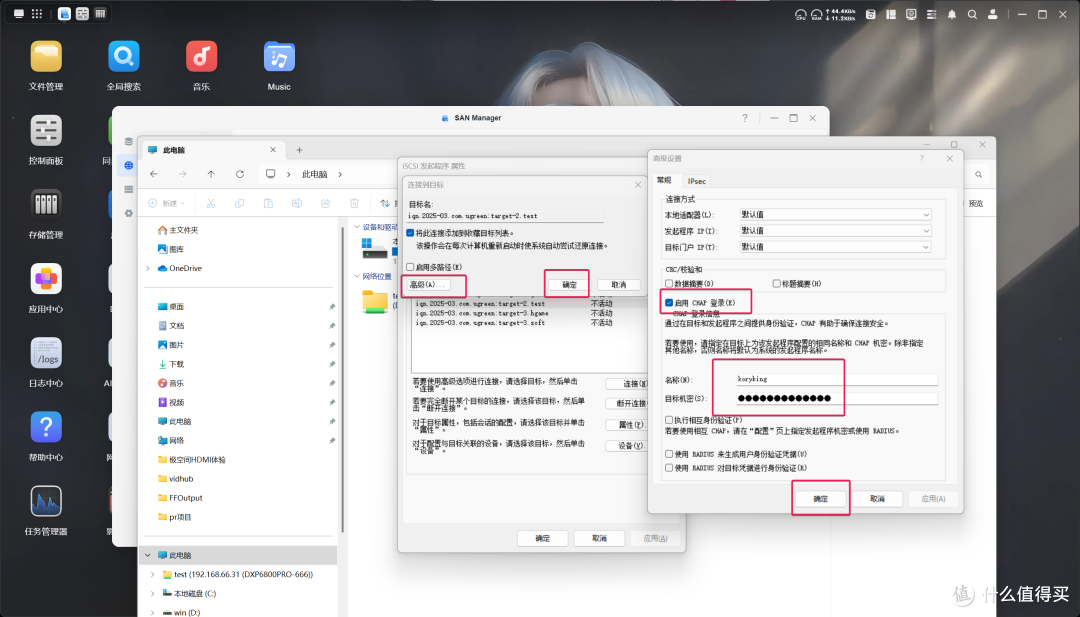Viewport: 1080px width, 617px height.
Task: Click SAN Manager help question mark
Action: pos(745,118)
